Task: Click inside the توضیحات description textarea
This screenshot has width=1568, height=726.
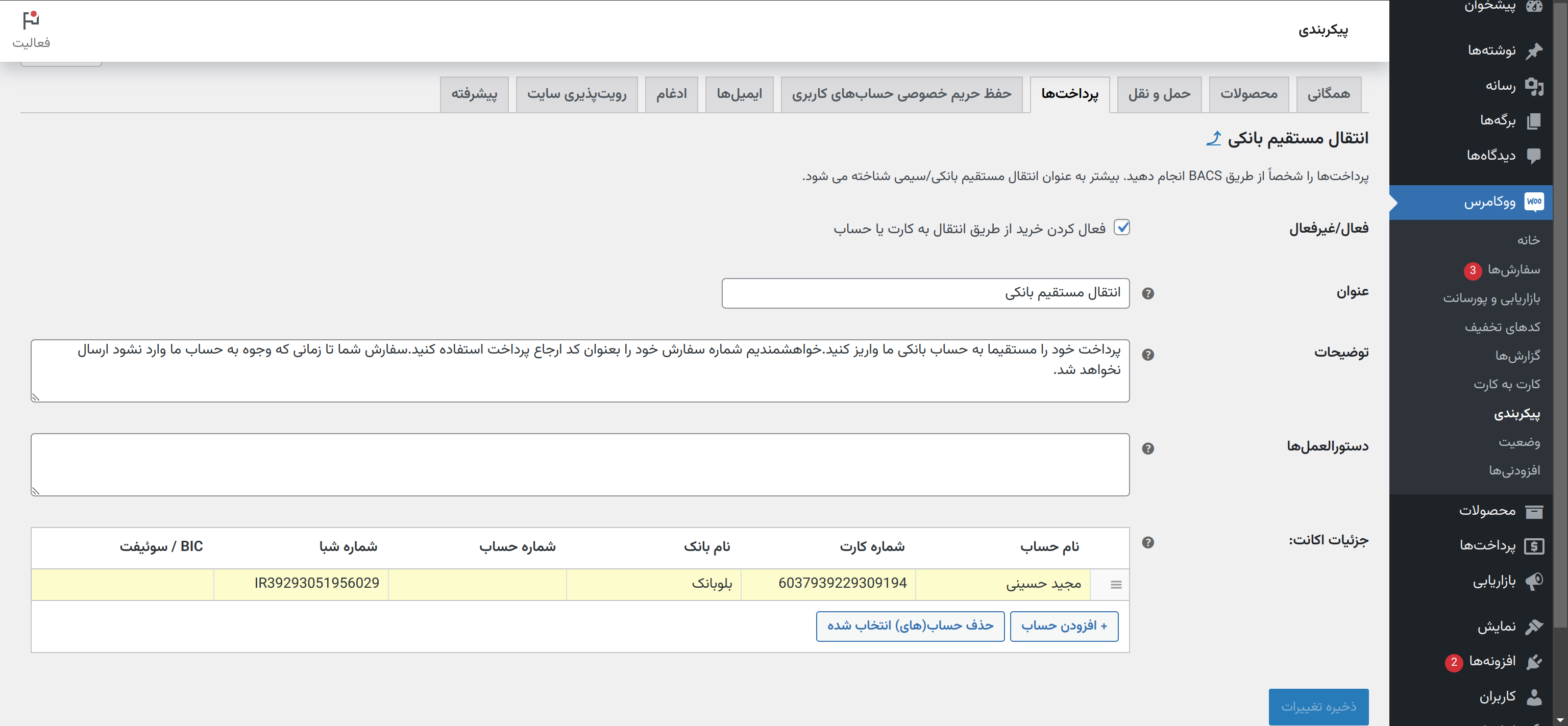Action: [x=580, y=370]
